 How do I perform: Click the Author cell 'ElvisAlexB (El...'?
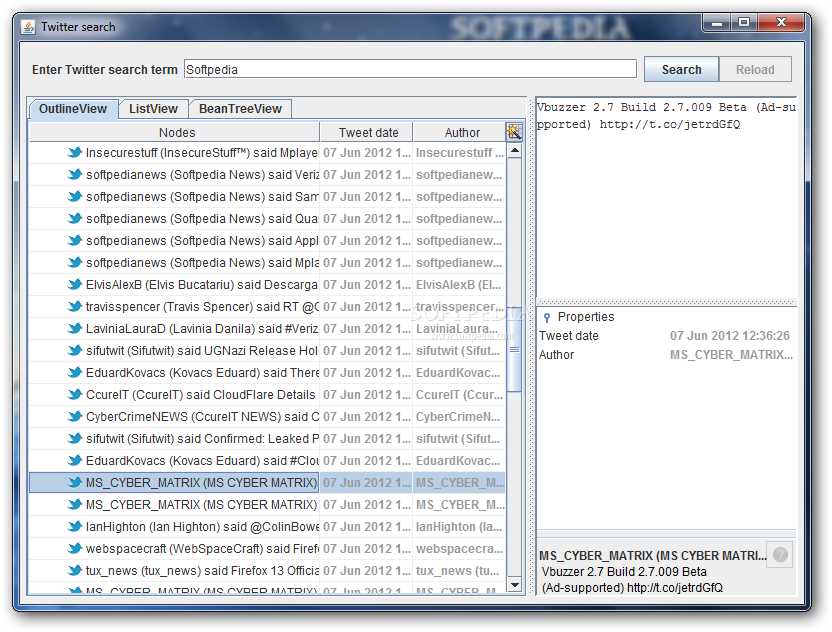pyautogui.click(x=459, y=284)
